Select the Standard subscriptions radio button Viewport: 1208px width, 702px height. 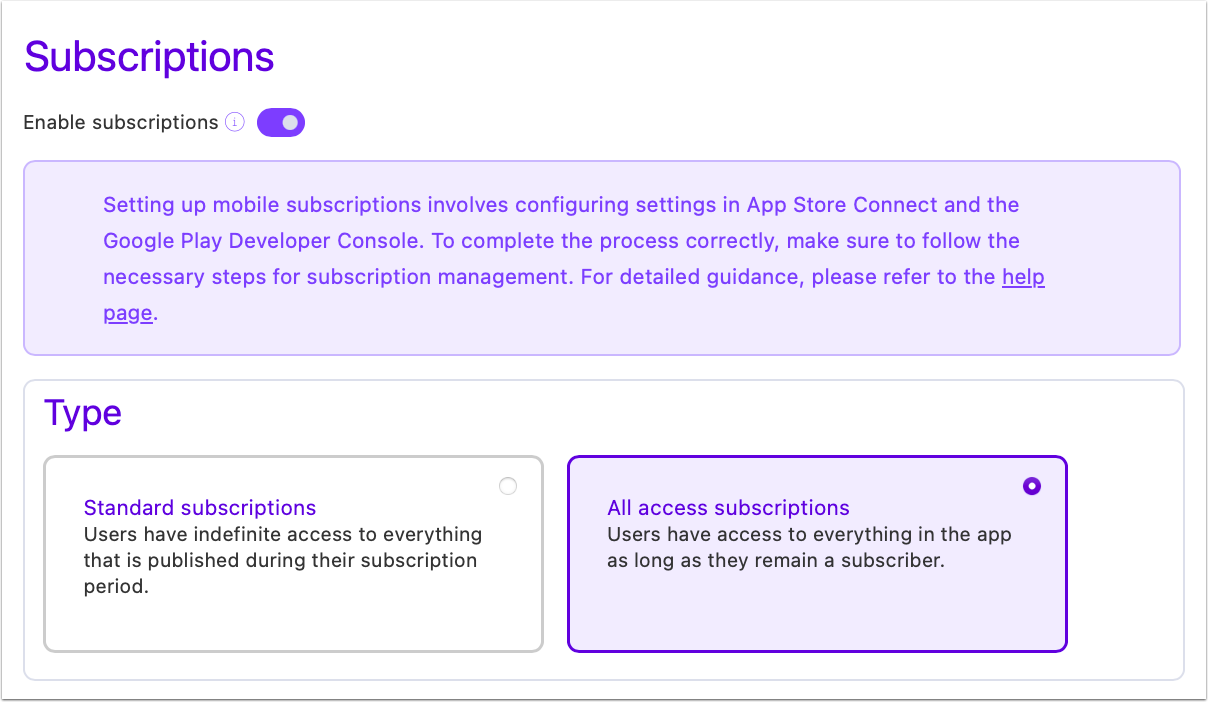tap(508, 486)
